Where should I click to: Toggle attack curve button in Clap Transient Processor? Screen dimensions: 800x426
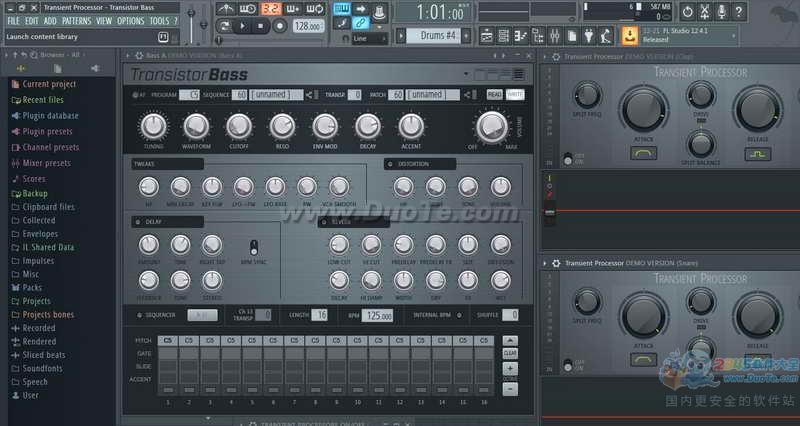(x=643, y=153)
